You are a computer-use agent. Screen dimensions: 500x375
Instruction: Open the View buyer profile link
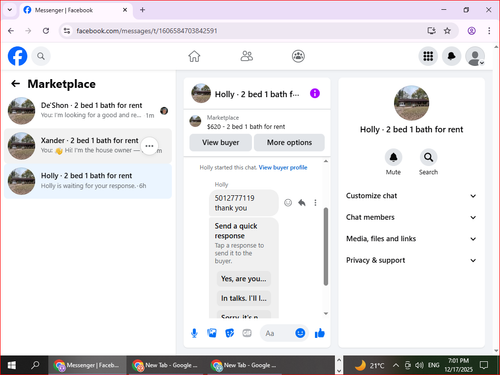coord(283,167)
